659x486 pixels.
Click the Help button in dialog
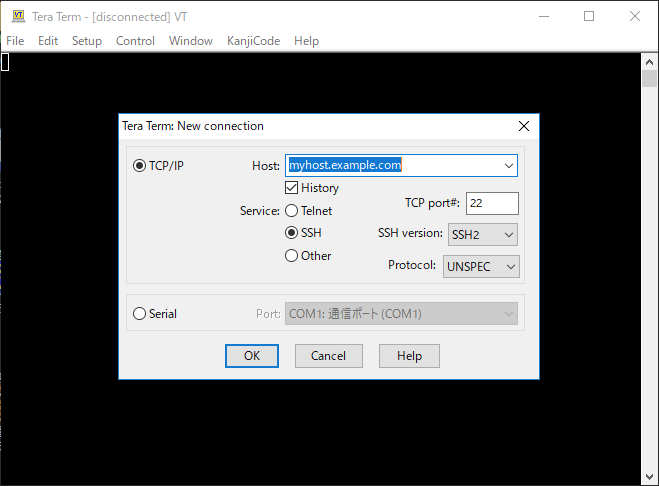click(x=409, y=356)
